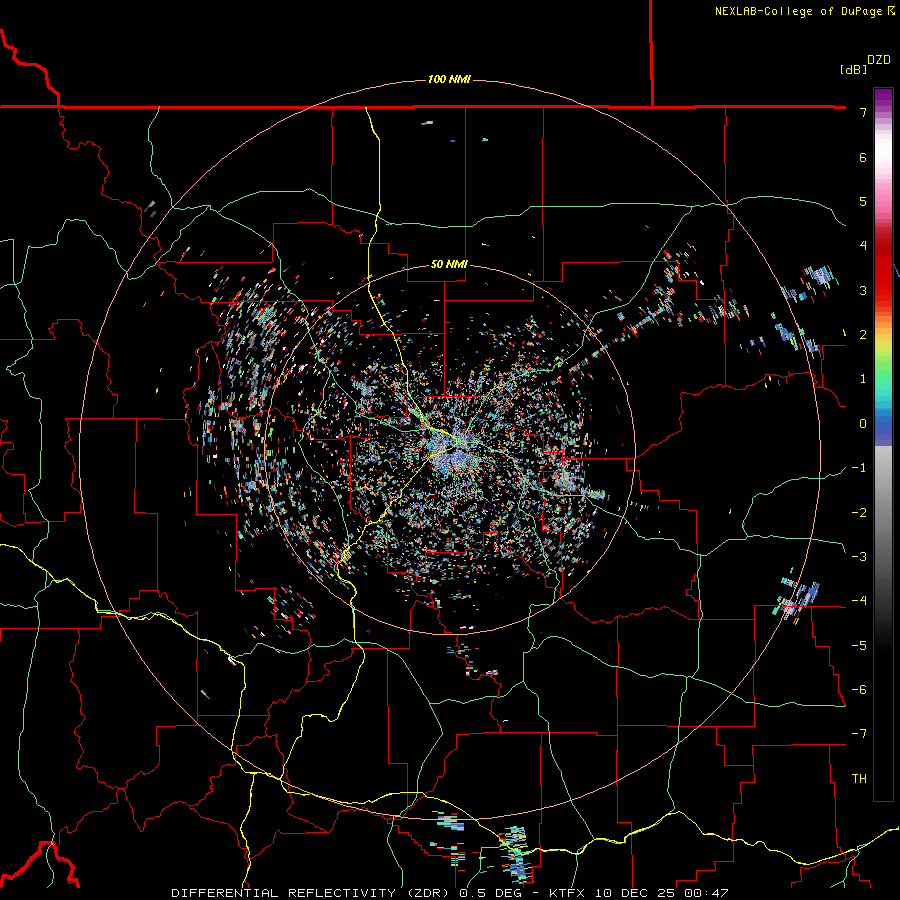Click the 10 DEC 25 date text
The image size is (900, 900).
pyautogui.click(x=635, y=893)
